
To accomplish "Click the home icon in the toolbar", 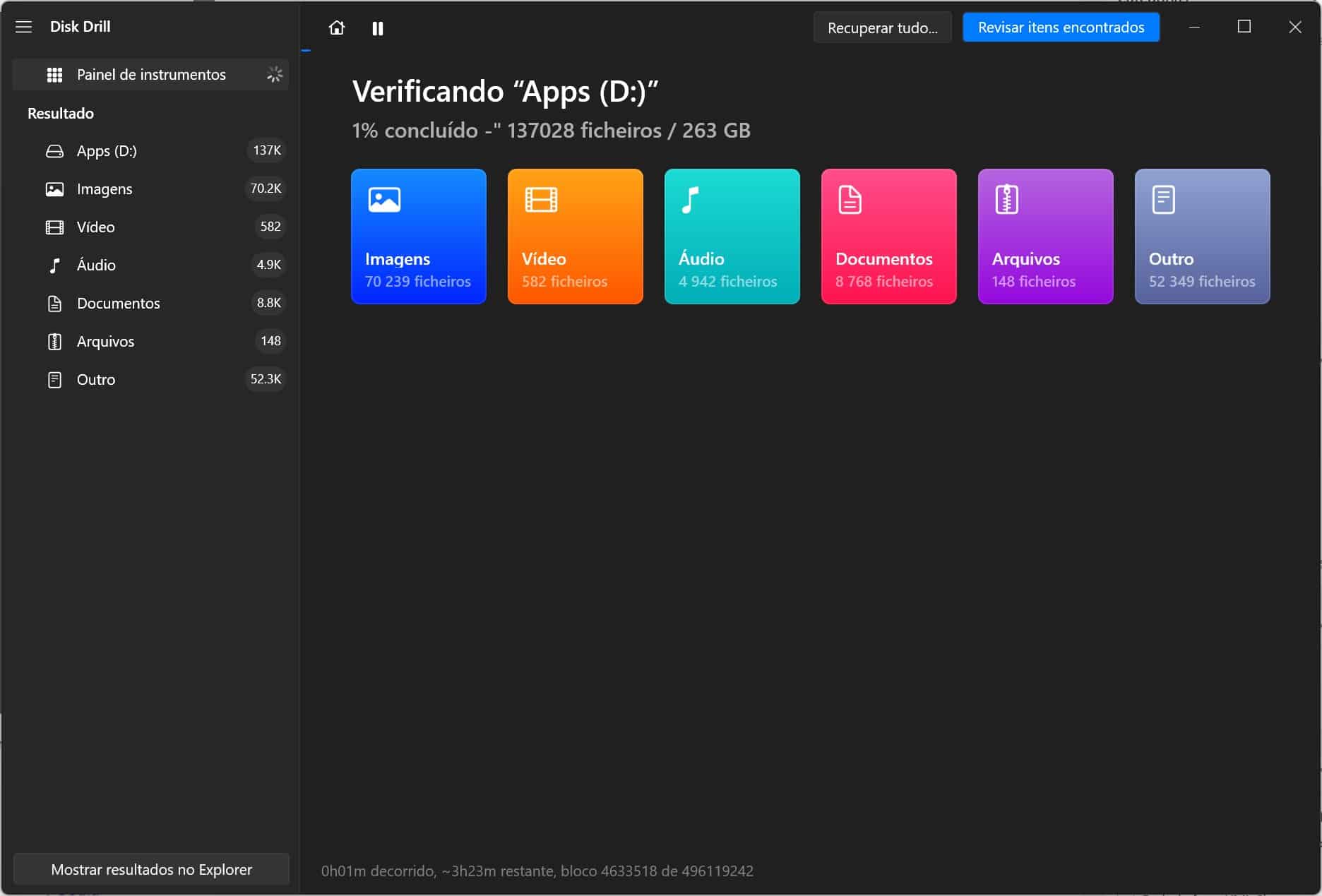I will point(337,28).
